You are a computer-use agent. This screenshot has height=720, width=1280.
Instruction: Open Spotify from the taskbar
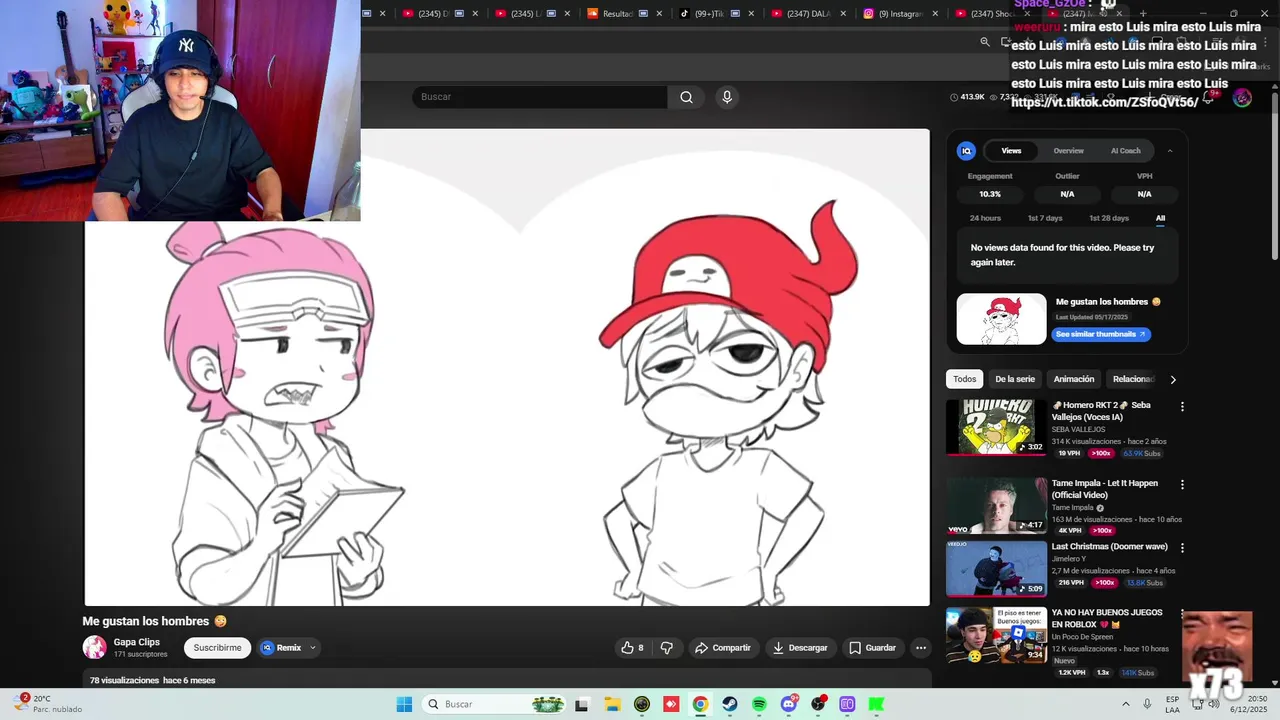tap(759, 704)
